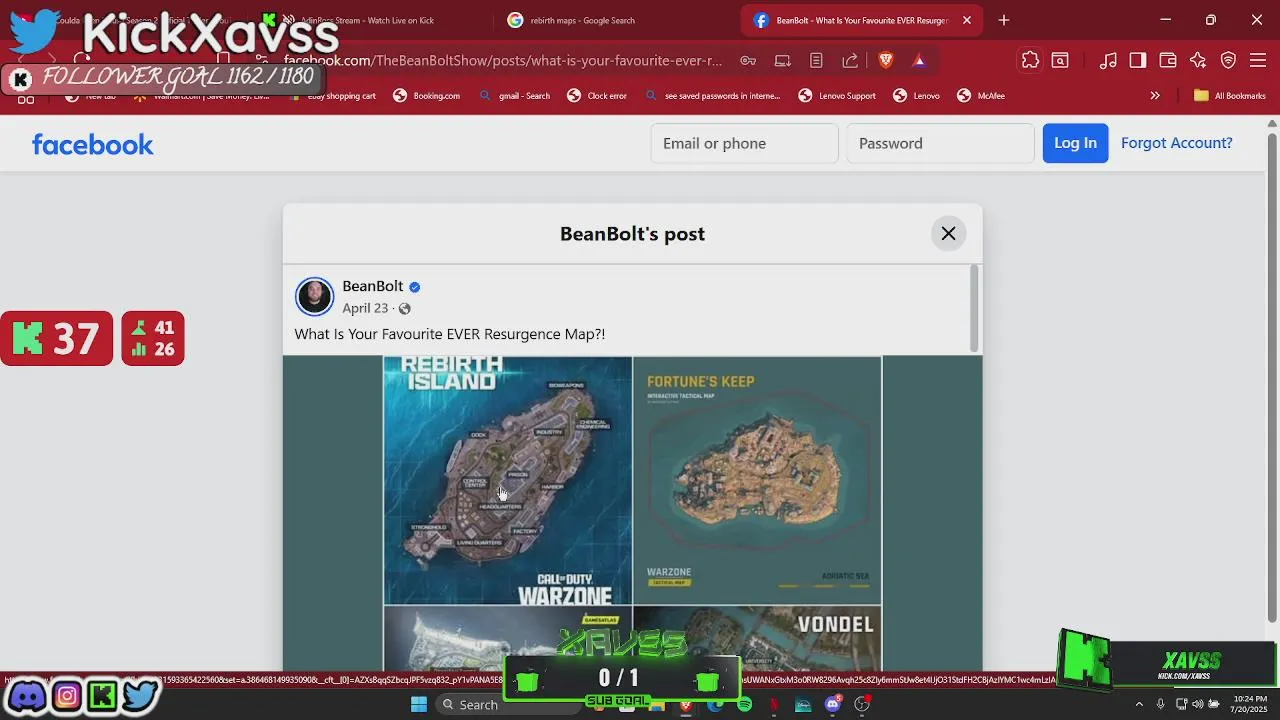Open Brave Shields lion icon
This screenshot has height=720, width=1280.
885,61
